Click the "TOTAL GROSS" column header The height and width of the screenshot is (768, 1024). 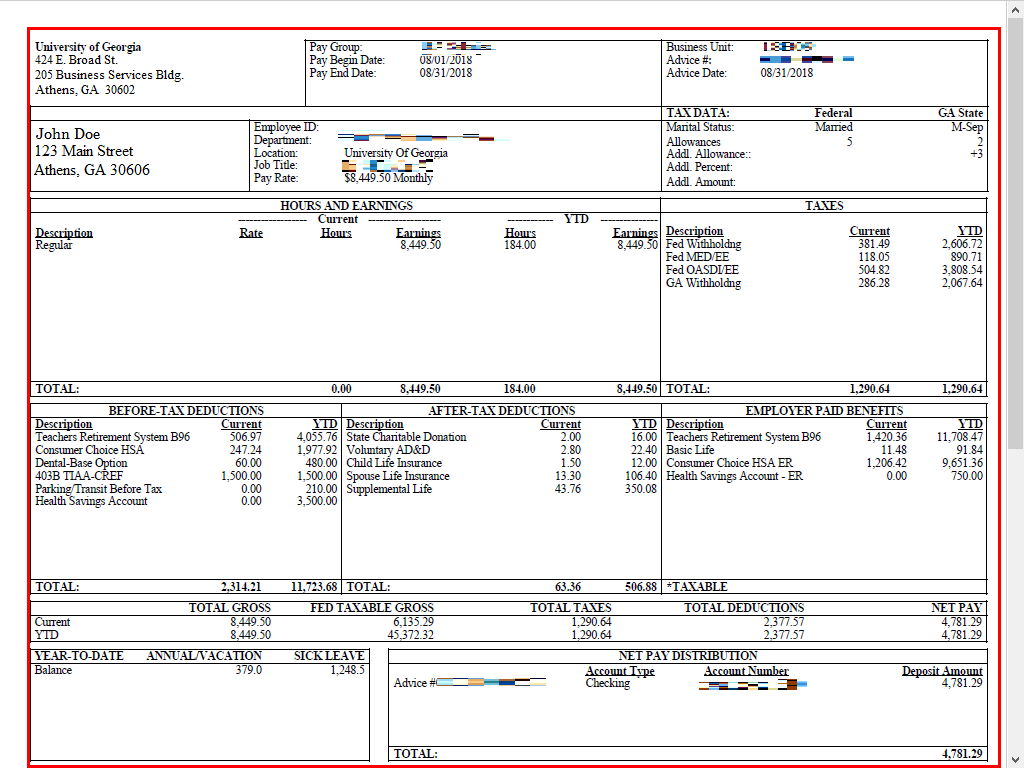(230, 608)
